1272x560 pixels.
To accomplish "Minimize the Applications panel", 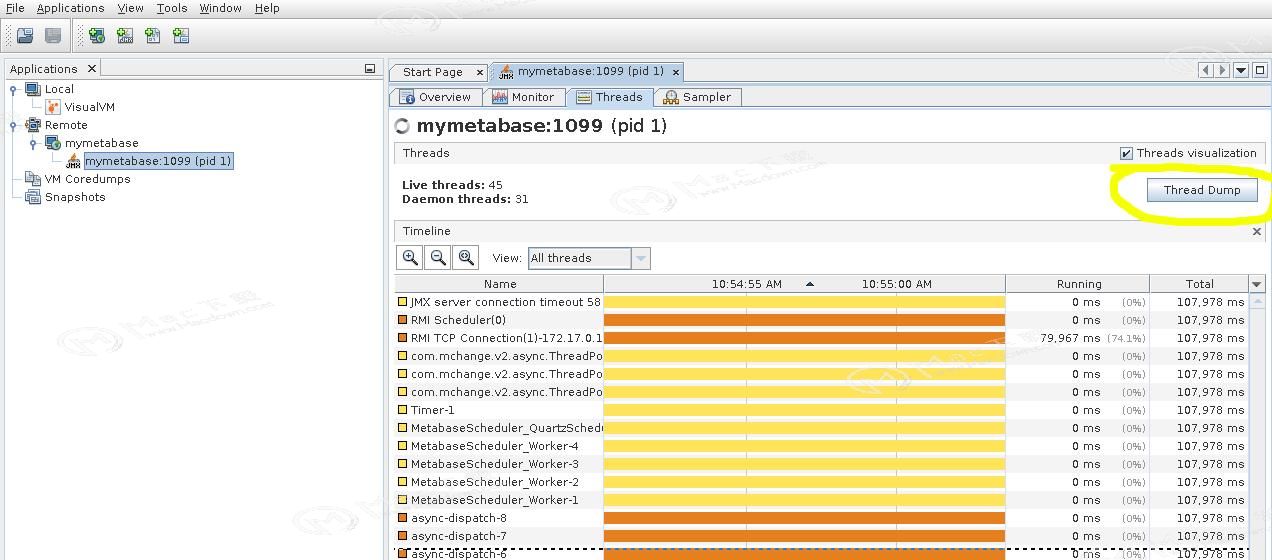I will point(370,69).
